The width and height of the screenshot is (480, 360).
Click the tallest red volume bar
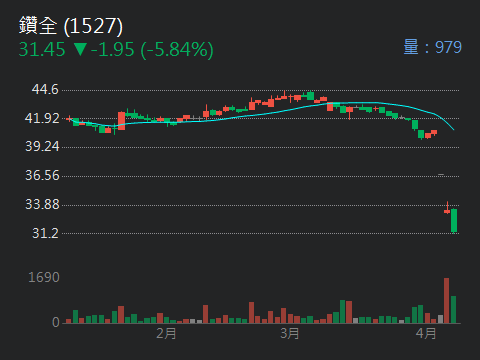coord(446,300)
